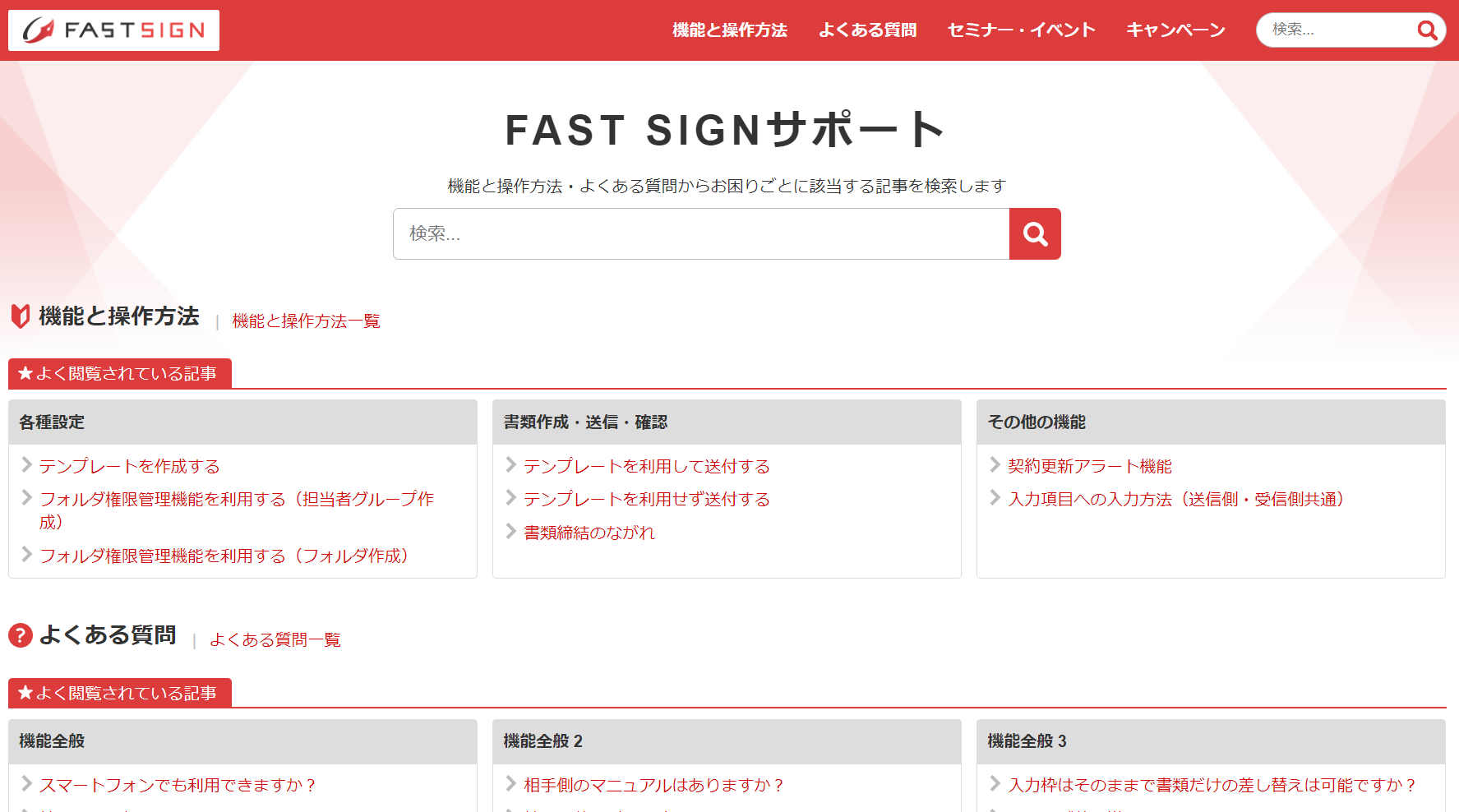This screenshot has width=1459, height=812.
Task: Open the セミナー・イベント menu item
Action: [1021, 30]
